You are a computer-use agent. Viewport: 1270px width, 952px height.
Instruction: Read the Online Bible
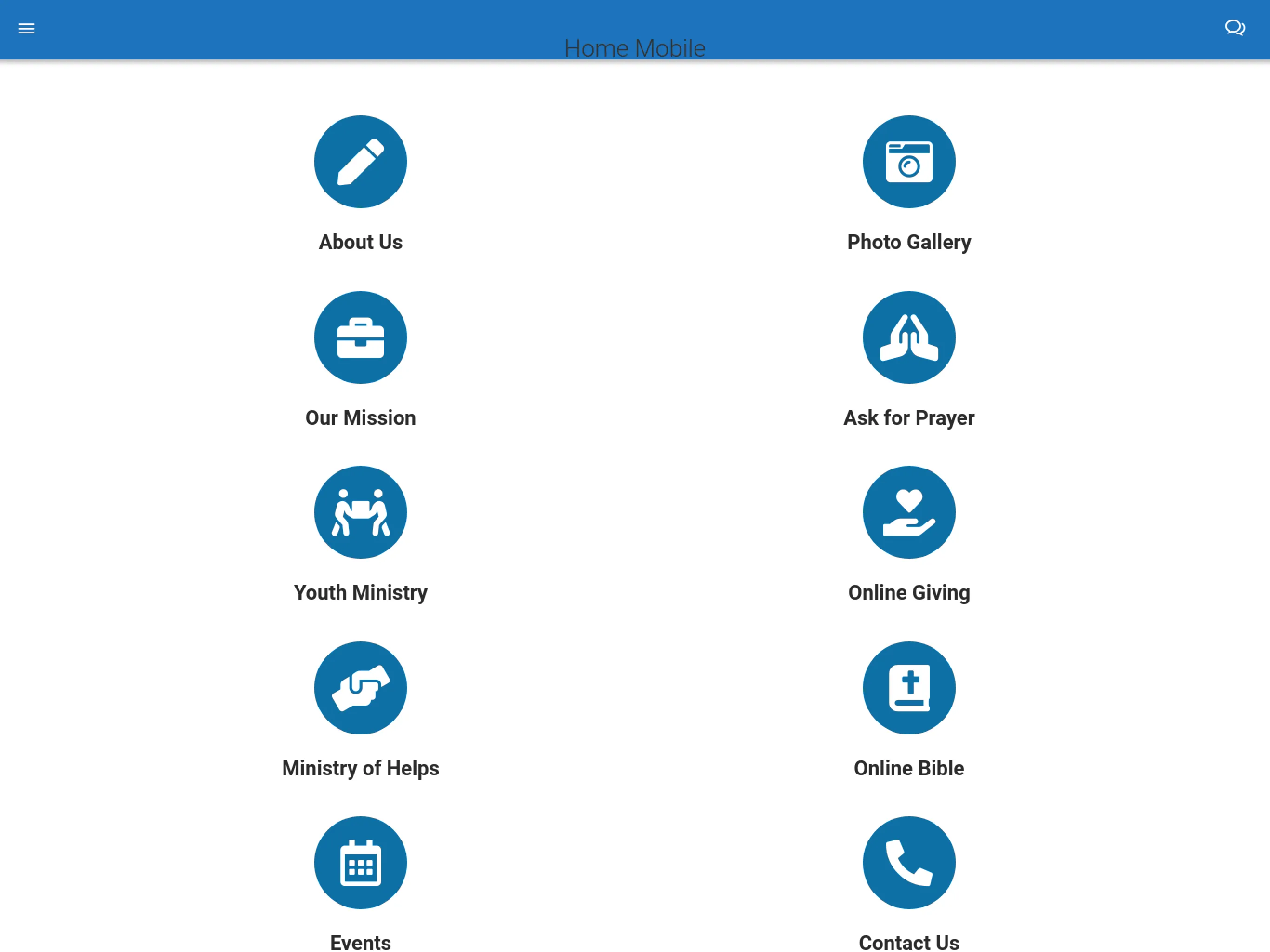[908, 688]
